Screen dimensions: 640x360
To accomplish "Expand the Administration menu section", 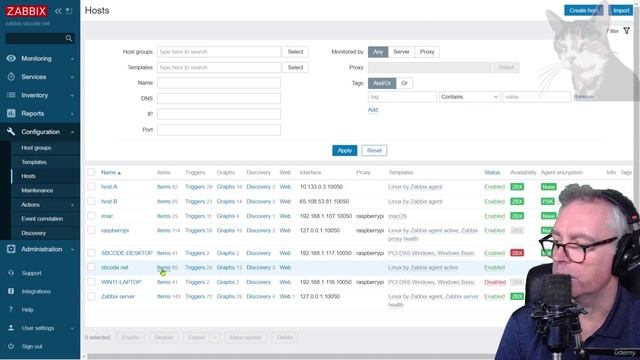I will (72, 249).
